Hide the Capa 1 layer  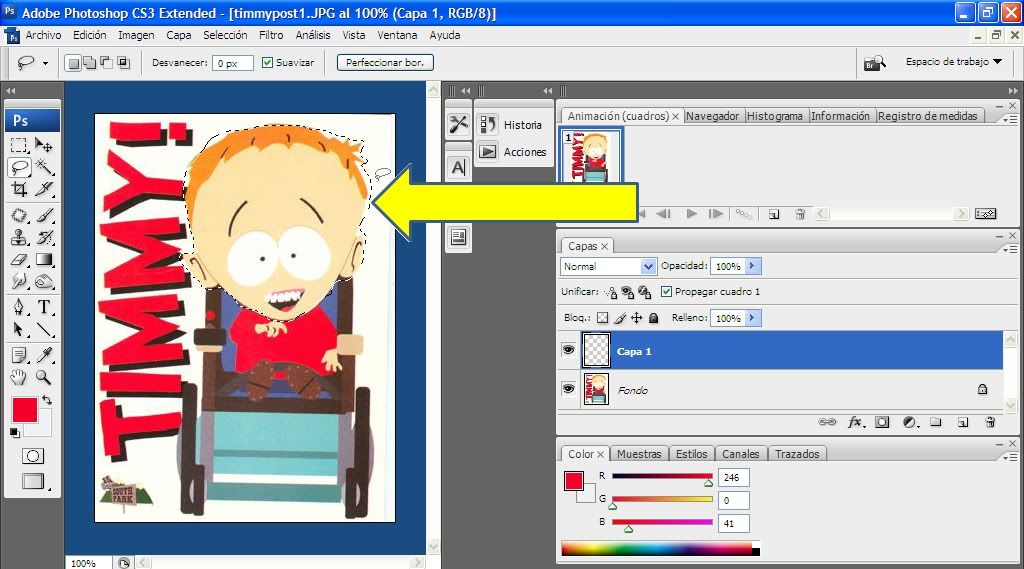coord(568,350)
